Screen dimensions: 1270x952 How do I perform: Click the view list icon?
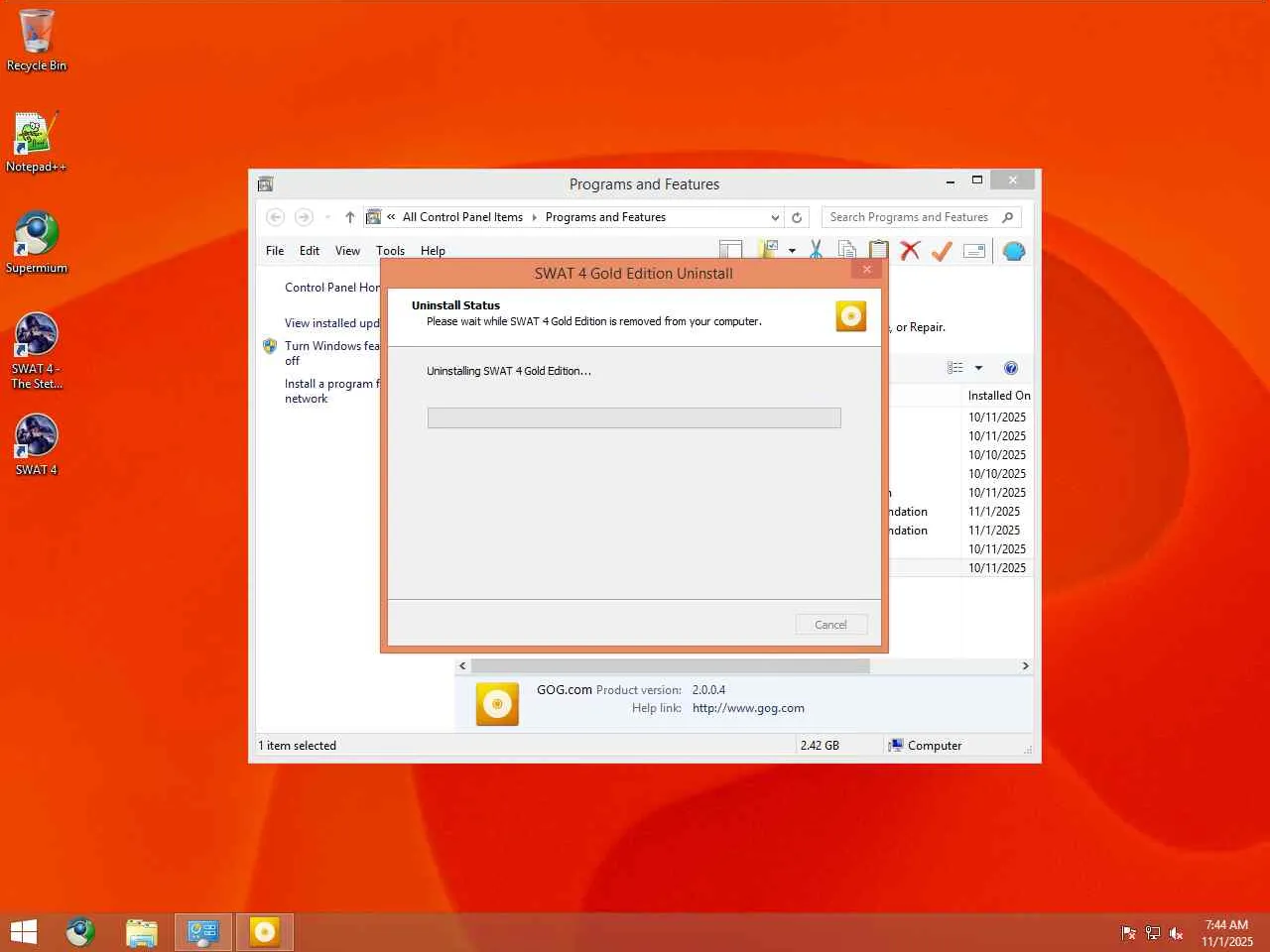955,368
